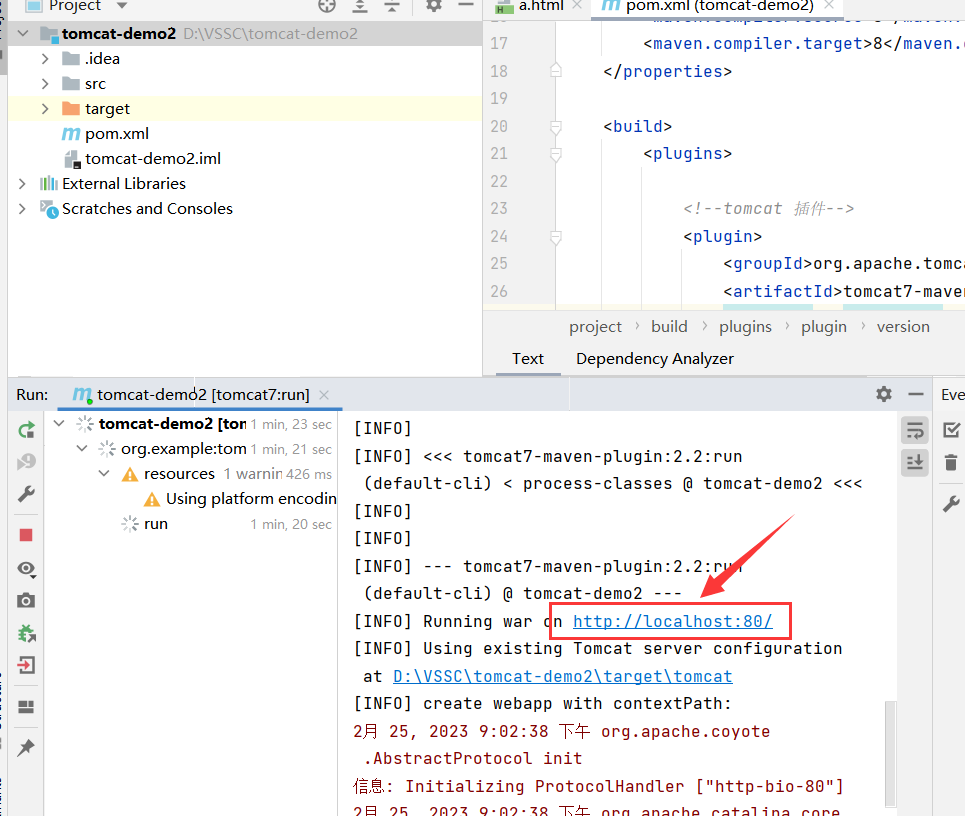Screen dimensions: 965x816
Task: Click the camera thread dump icon
Action: pos(26,601)
